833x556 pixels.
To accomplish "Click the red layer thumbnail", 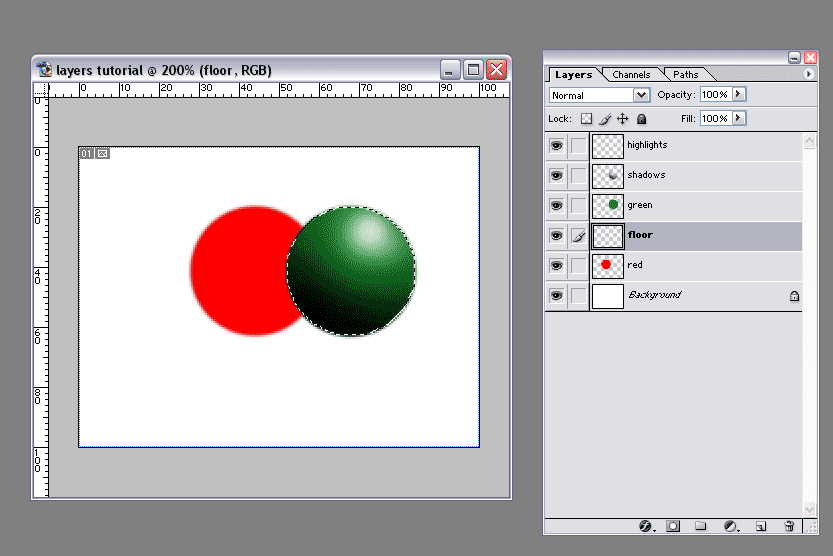I will point(607,265).
